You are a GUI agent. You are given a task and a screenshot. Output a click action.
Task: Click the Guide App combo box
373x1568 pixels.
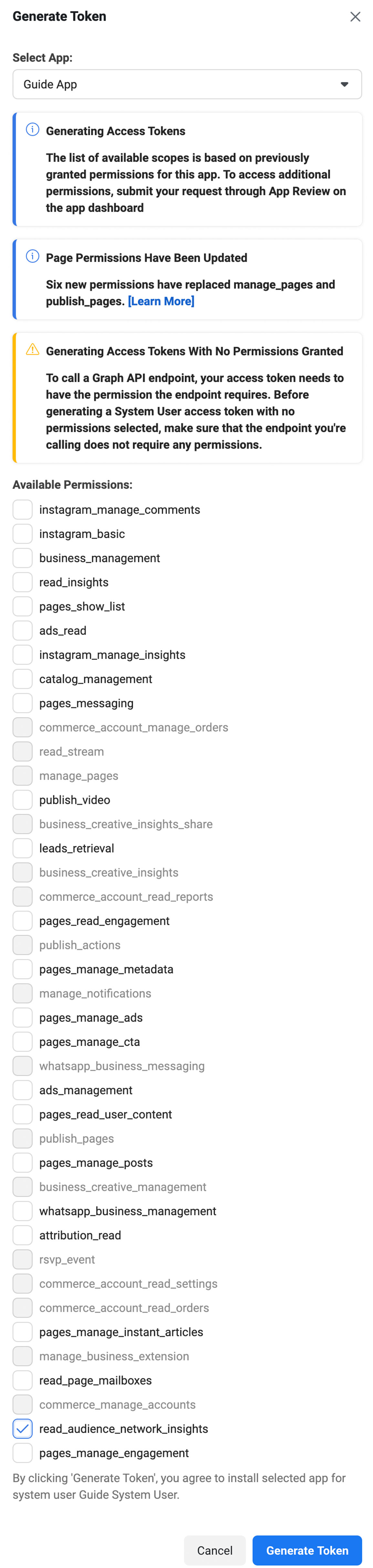(187, 85)
